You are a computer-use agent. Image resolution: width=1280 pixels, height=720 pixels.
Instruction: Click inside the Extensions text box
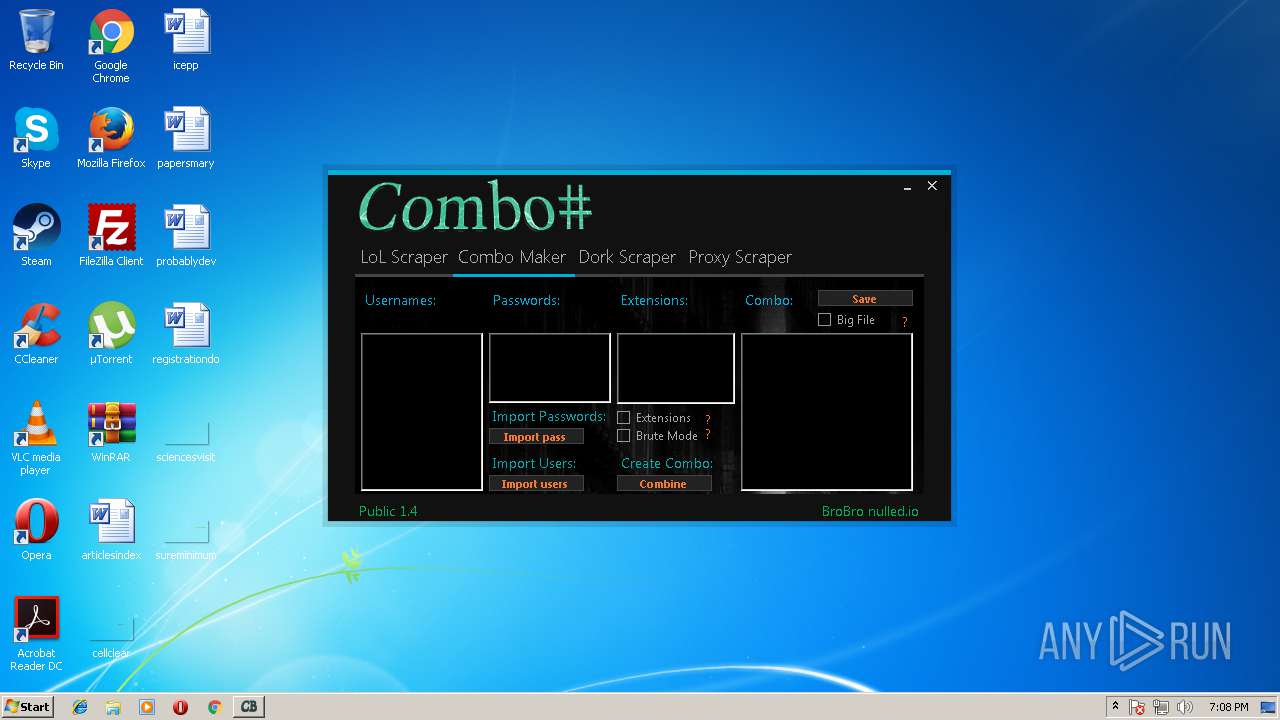pos(676,368)
